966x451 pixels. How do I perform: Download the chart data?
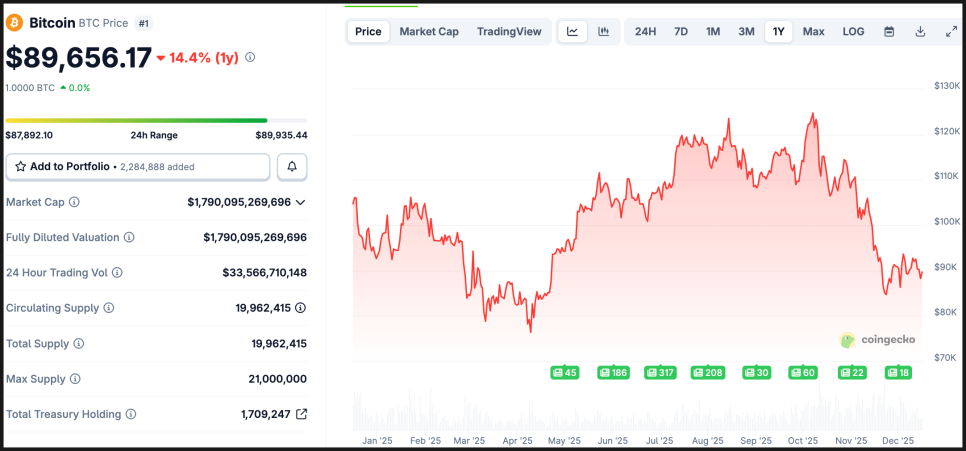[x=920, y=31]
